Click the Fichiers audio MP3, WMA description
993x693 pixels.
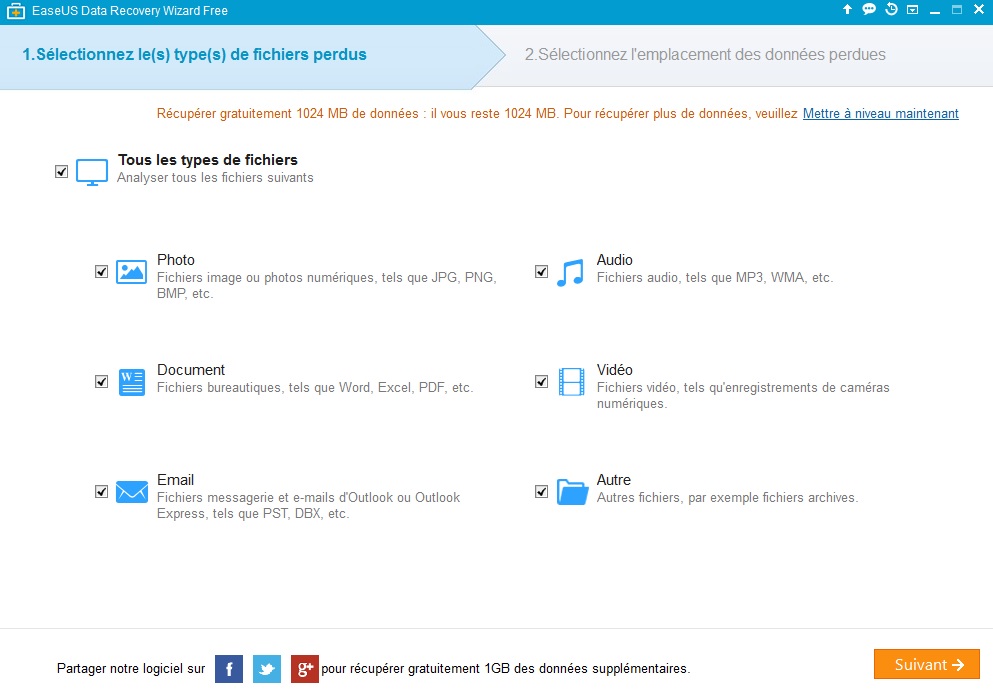click(x=715, y=277)
